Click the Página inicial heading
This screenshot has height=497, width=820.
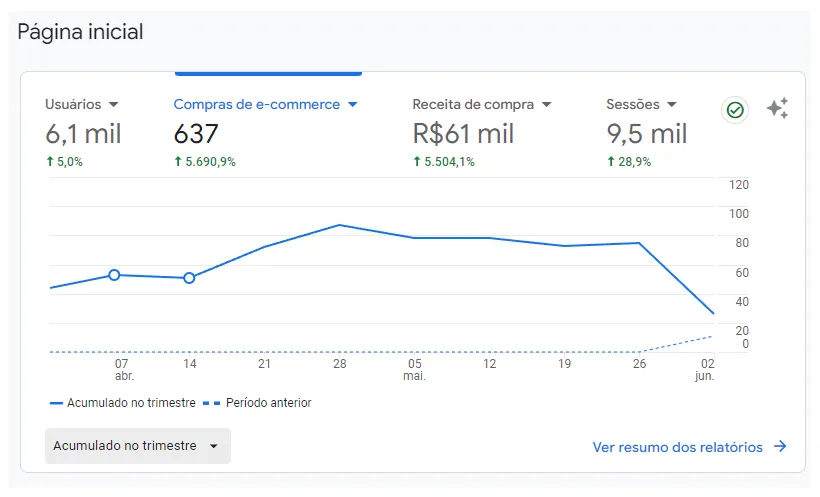(x=80, y=32)
